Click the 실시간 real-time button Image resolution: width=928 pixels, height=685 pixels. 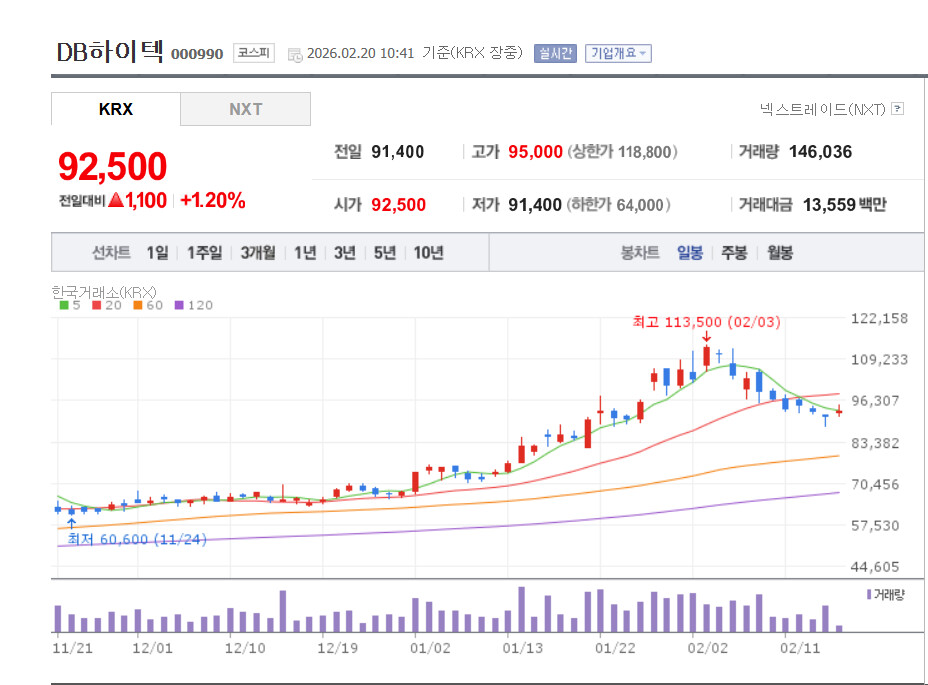tap(555, 53)
